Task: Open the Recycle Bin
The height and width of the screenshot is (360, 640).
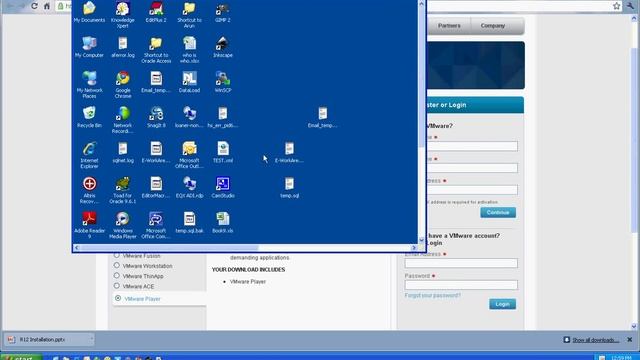Action: pos(89,117)
